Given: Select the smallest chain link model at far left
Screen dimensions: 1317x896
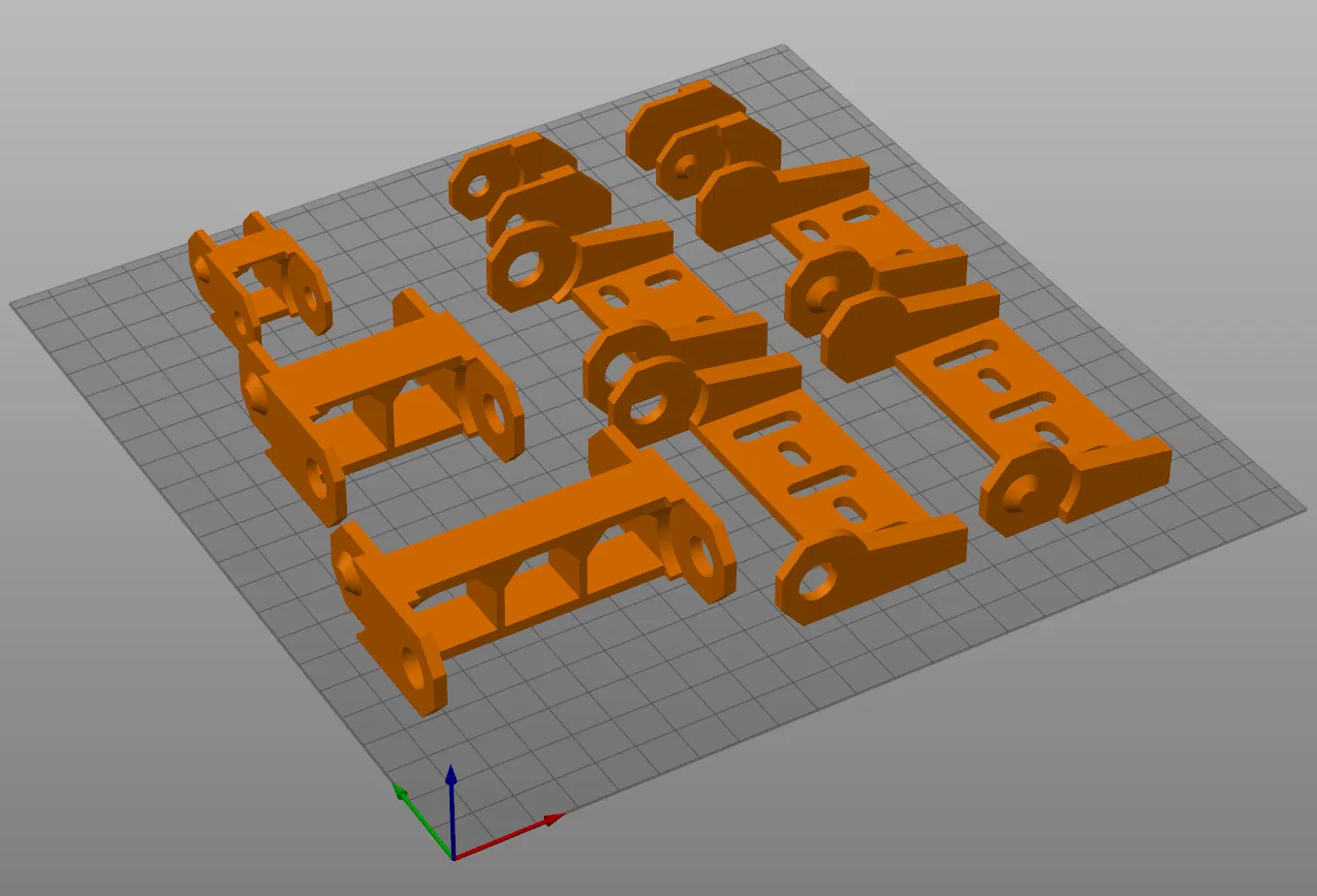Looking at the screenshot, I should pyautogui.click(x=260, y=281).
